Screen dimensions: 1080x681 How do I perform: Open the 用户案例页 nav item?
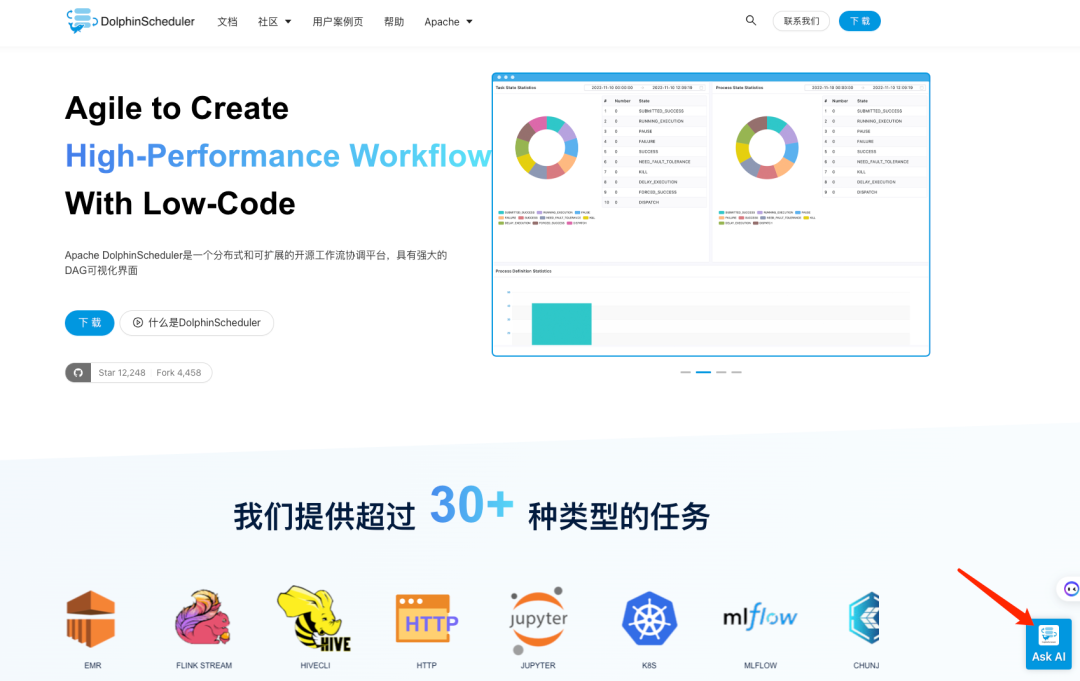pos(338,21)
